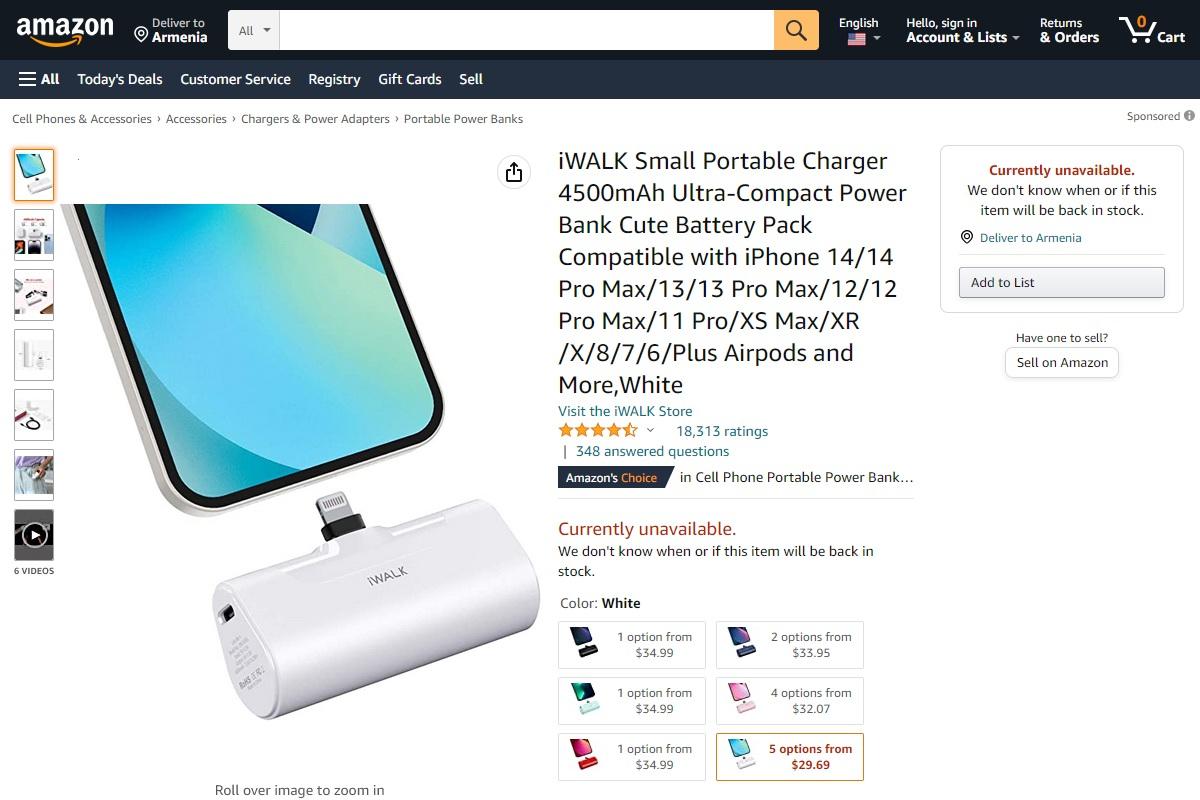Click the Amazon logo
Viewport: 1200px width, 800px height.
pos(65,30)
